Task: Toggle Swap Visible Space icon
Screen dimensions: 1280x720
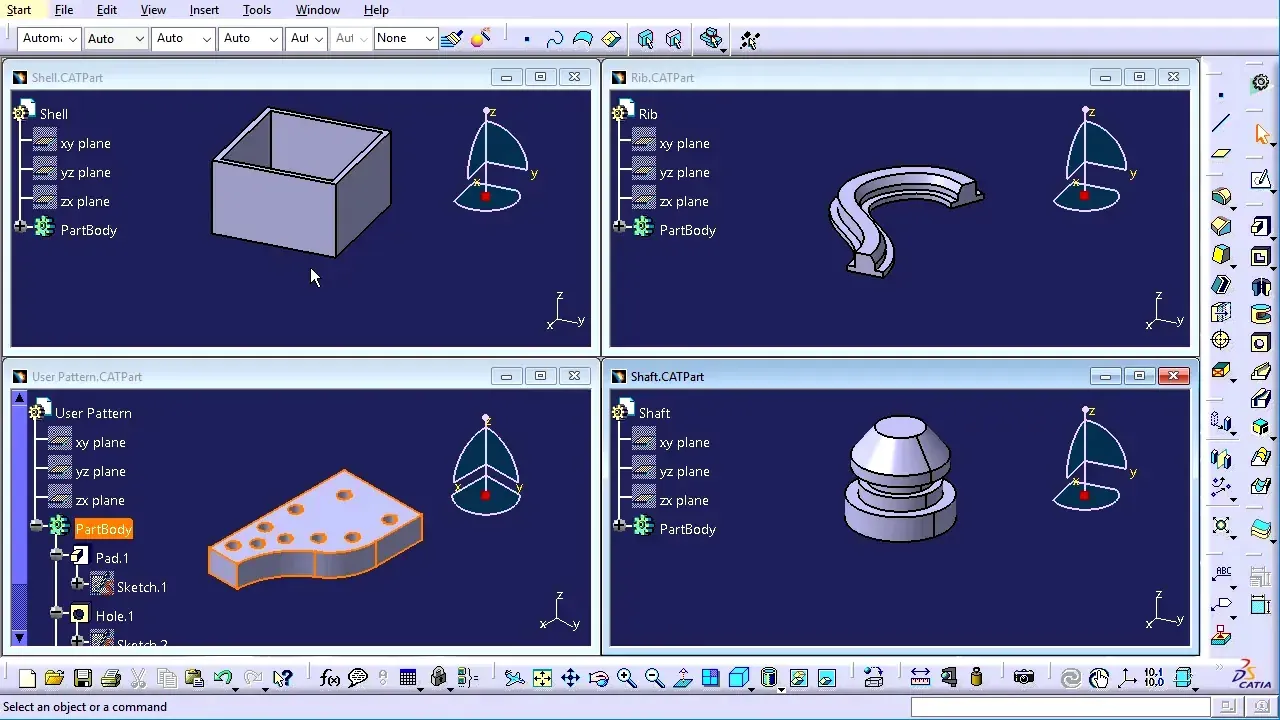Action: click(x=827, y=678)
